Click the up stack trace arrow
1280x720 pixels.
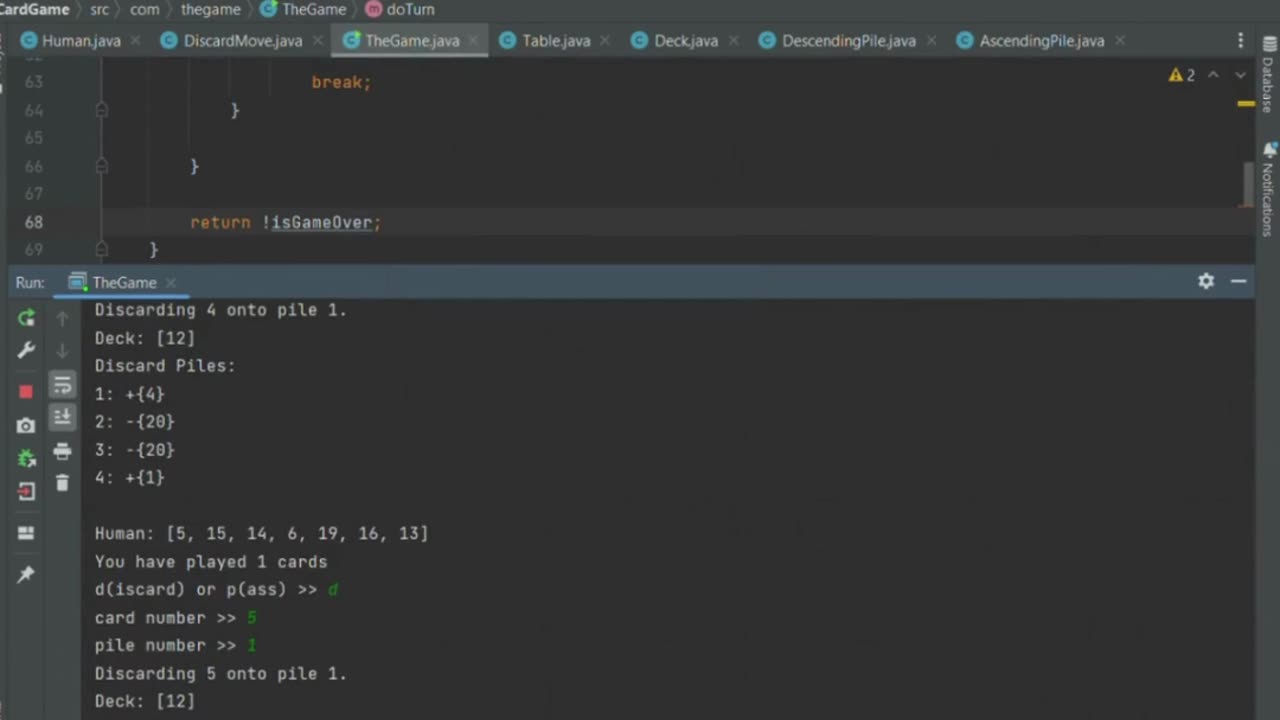62,318
